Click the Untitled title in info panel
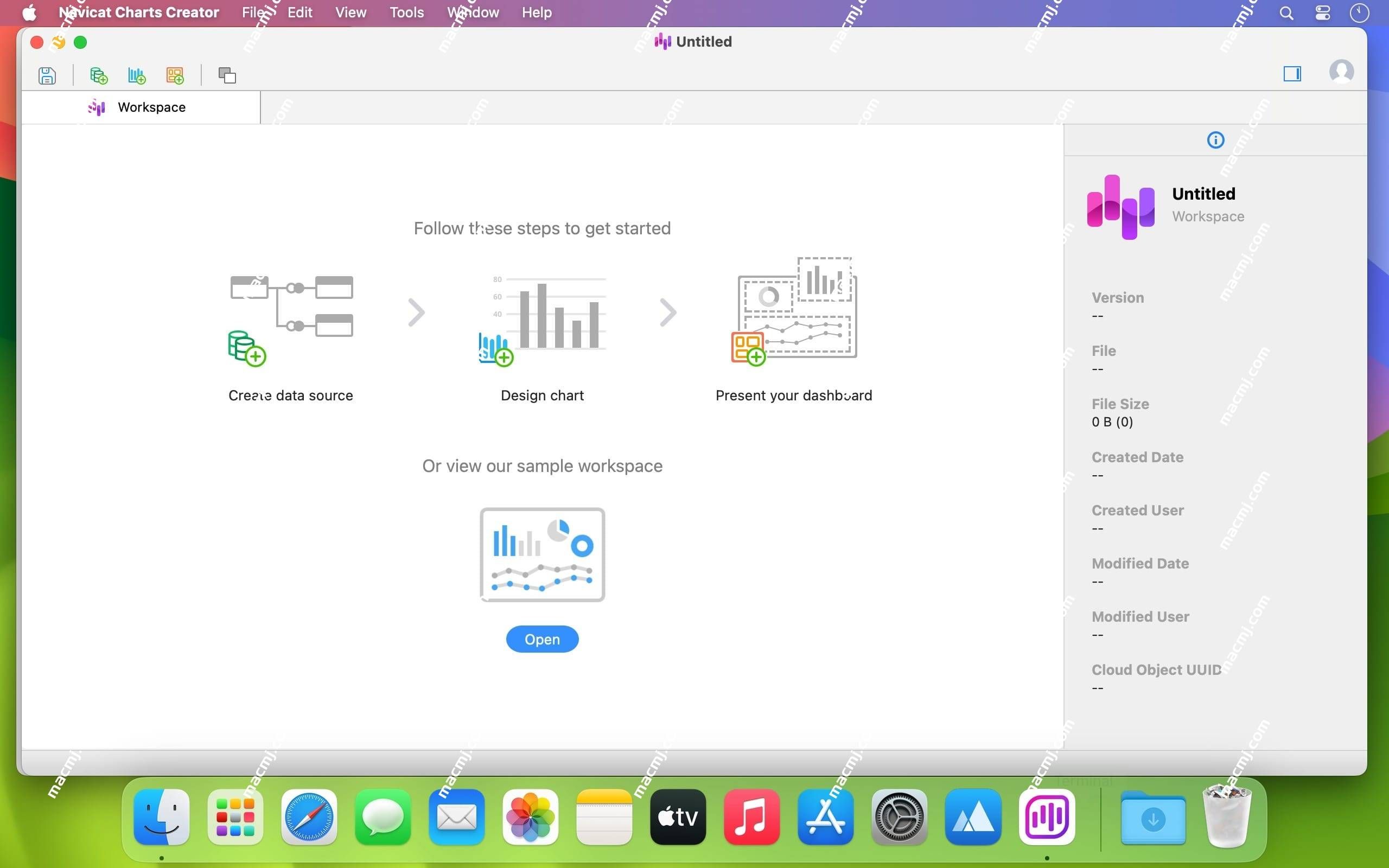 tap(1203, 194)
